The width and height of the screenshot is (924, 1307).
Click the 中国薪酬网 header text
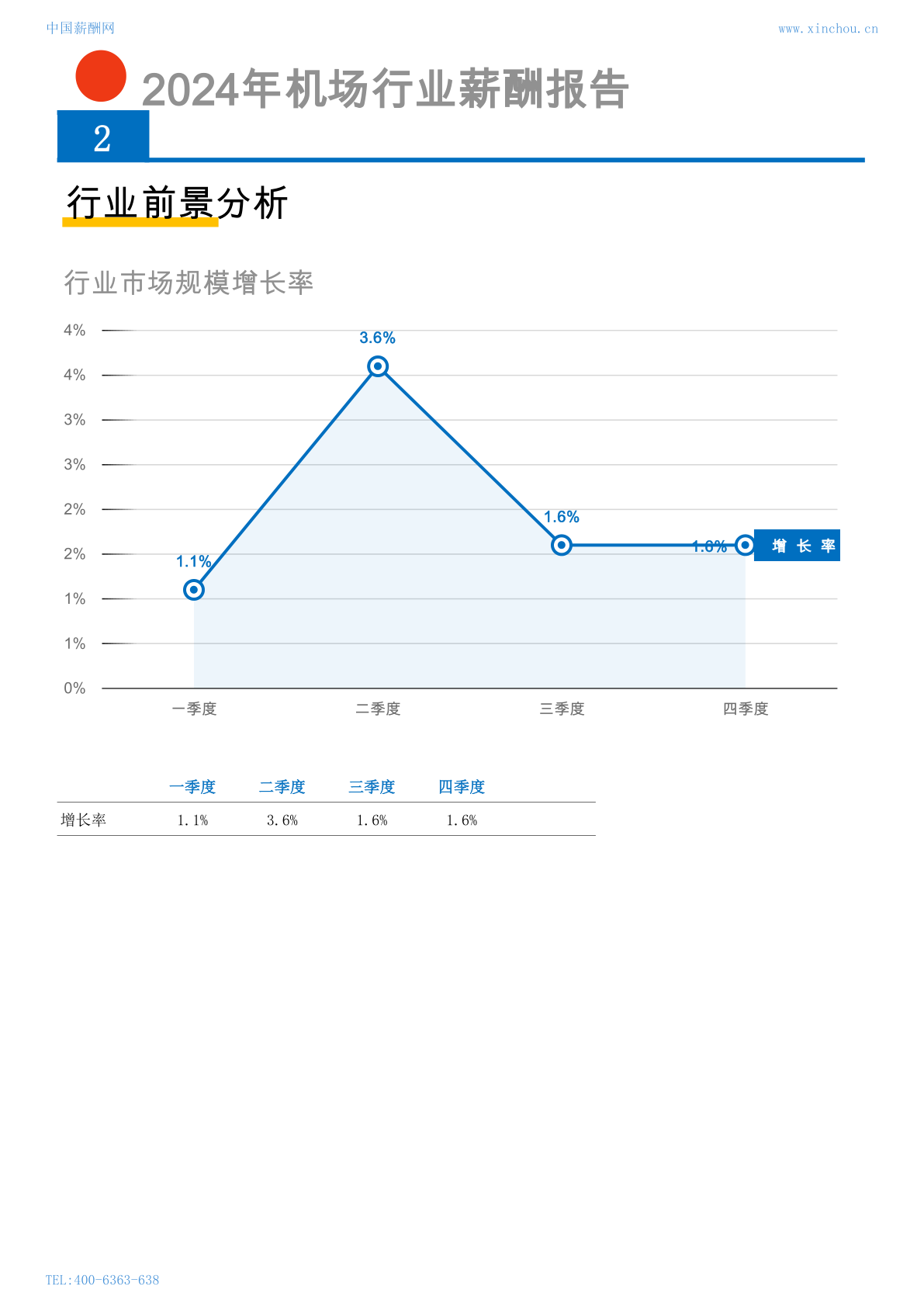[81, 28]
